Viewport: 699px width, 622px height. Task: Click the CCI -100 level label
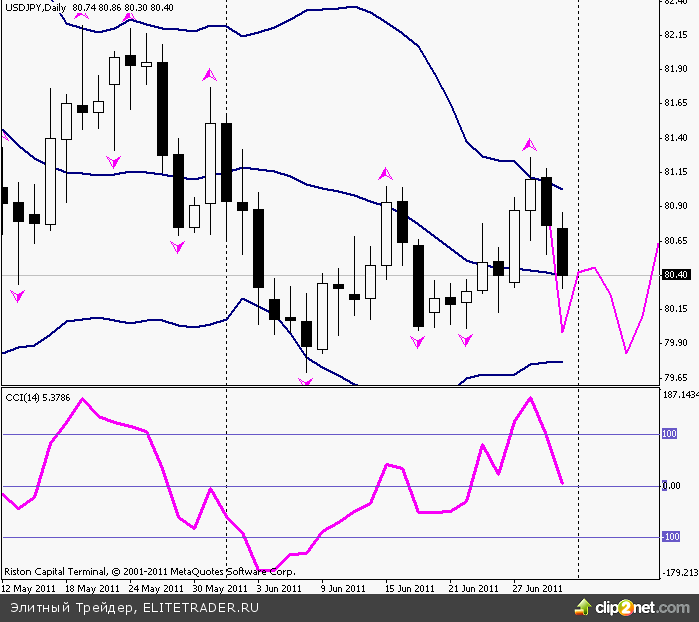coord(669,537)
